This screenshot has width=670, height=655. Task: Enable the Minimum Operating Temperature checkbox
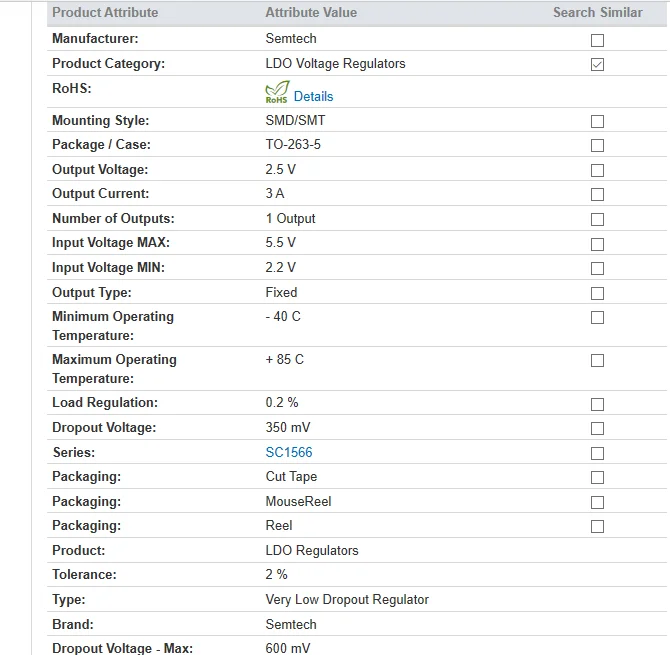597,317
